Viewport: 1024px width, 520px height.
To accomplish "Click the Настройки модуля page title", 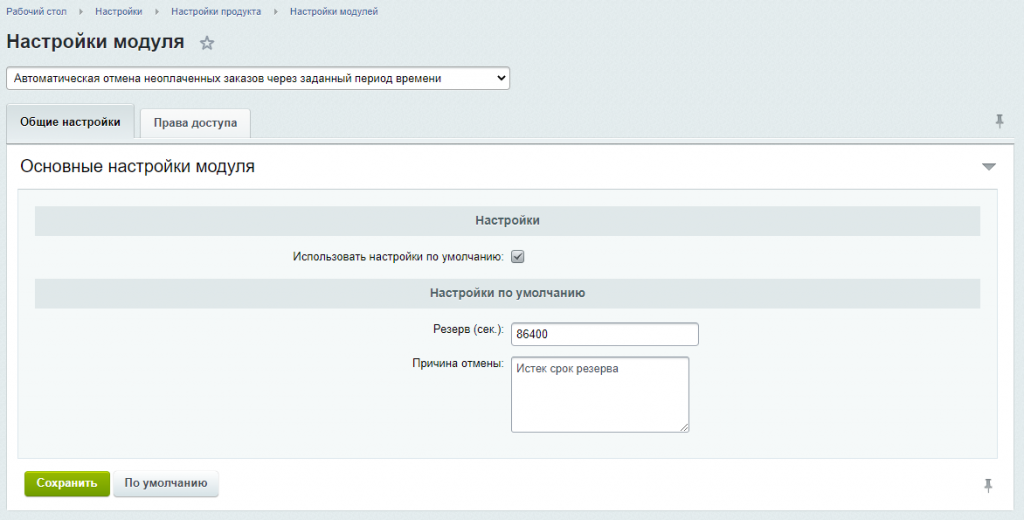I will point(95,42).
